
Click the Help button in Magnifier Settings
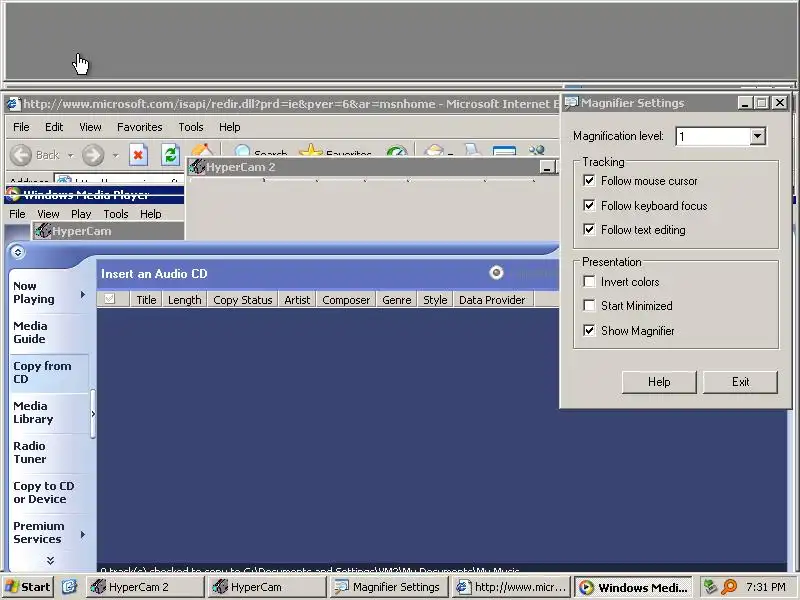[659, 382]
